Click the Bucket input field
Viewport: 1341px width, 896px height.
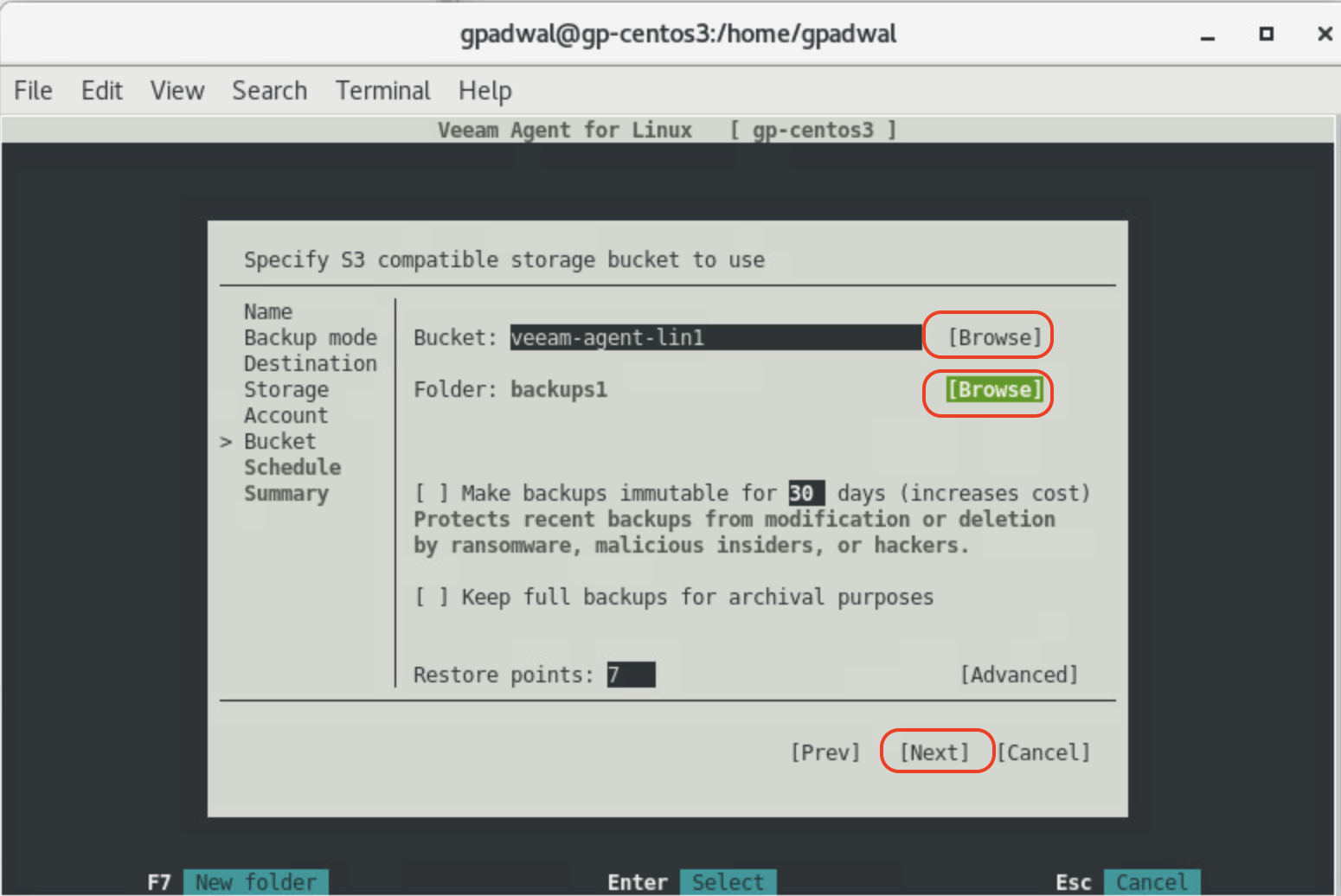[x=715, y=337]
